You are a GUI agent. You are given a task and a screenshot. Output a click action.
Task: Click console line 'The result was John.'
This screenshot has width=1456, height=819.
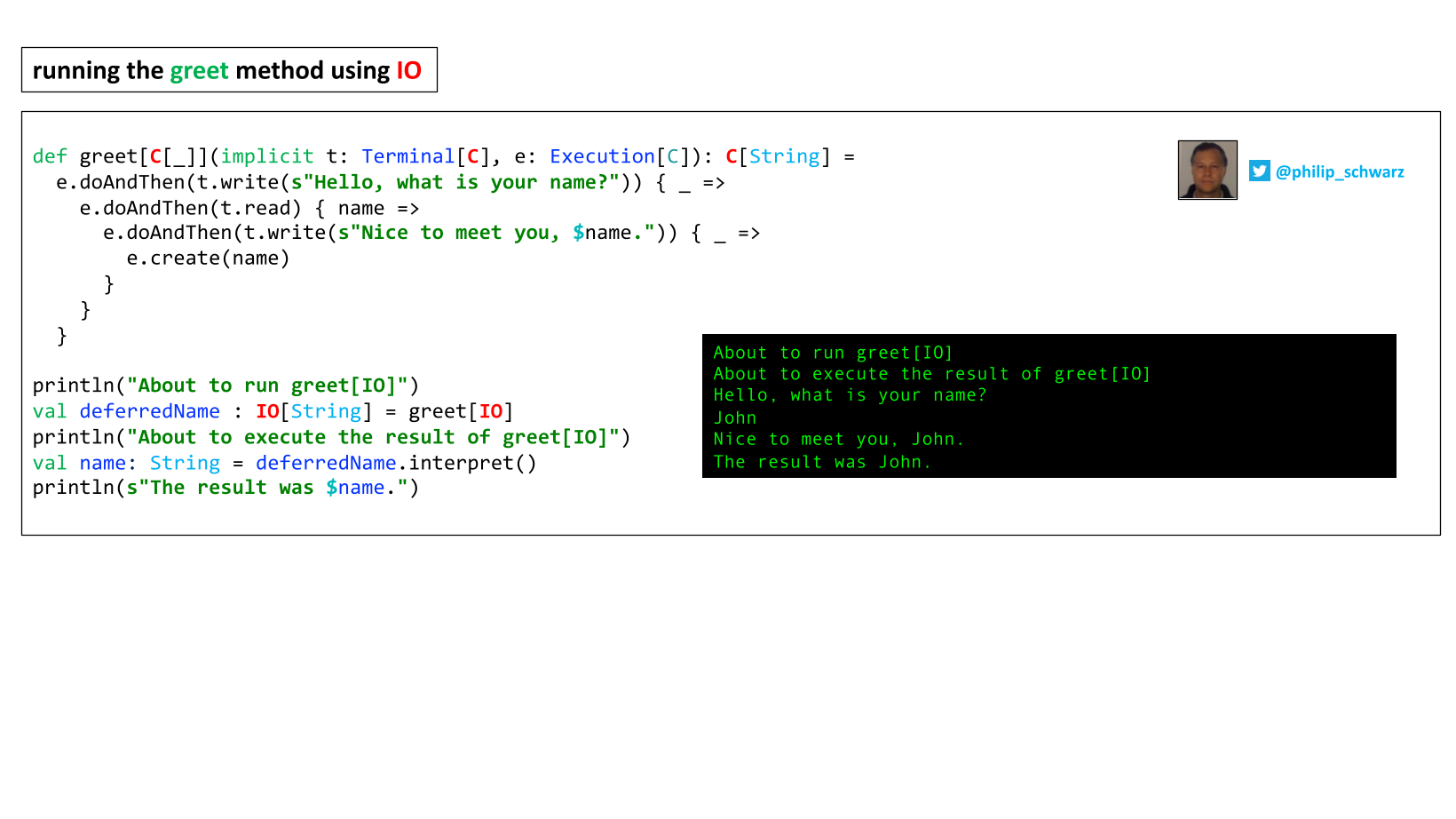822,462
